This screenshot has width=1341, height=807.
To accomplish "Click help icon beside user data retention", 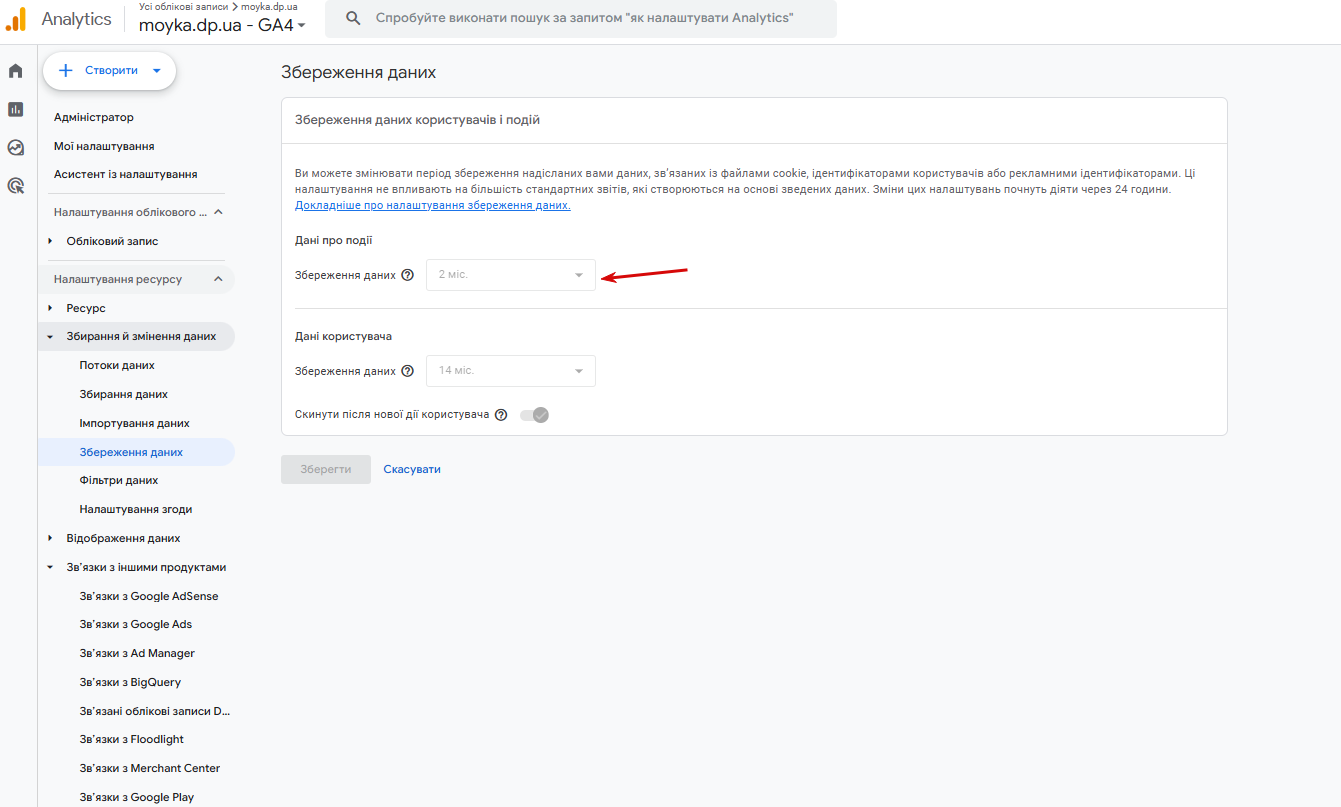I will click(407, 371).
